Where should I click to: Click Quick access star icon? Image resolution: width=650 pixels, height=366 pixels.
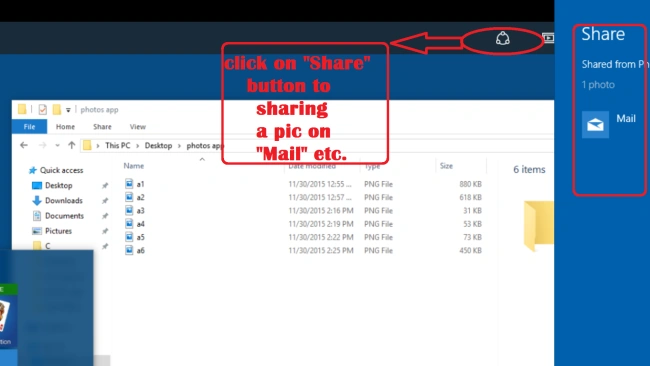[32, 170]
